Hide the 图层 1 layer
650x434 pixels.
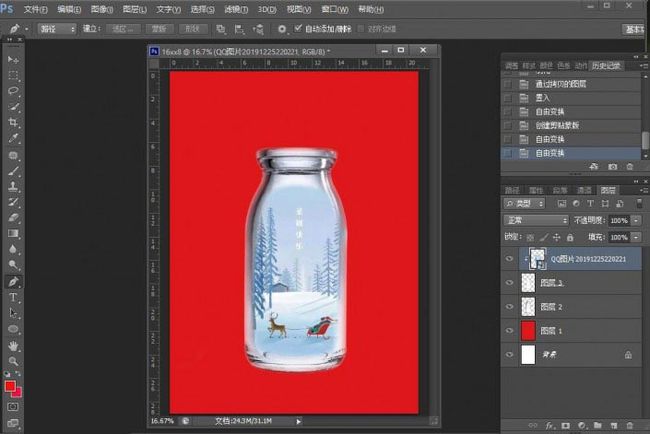(509, 331)
